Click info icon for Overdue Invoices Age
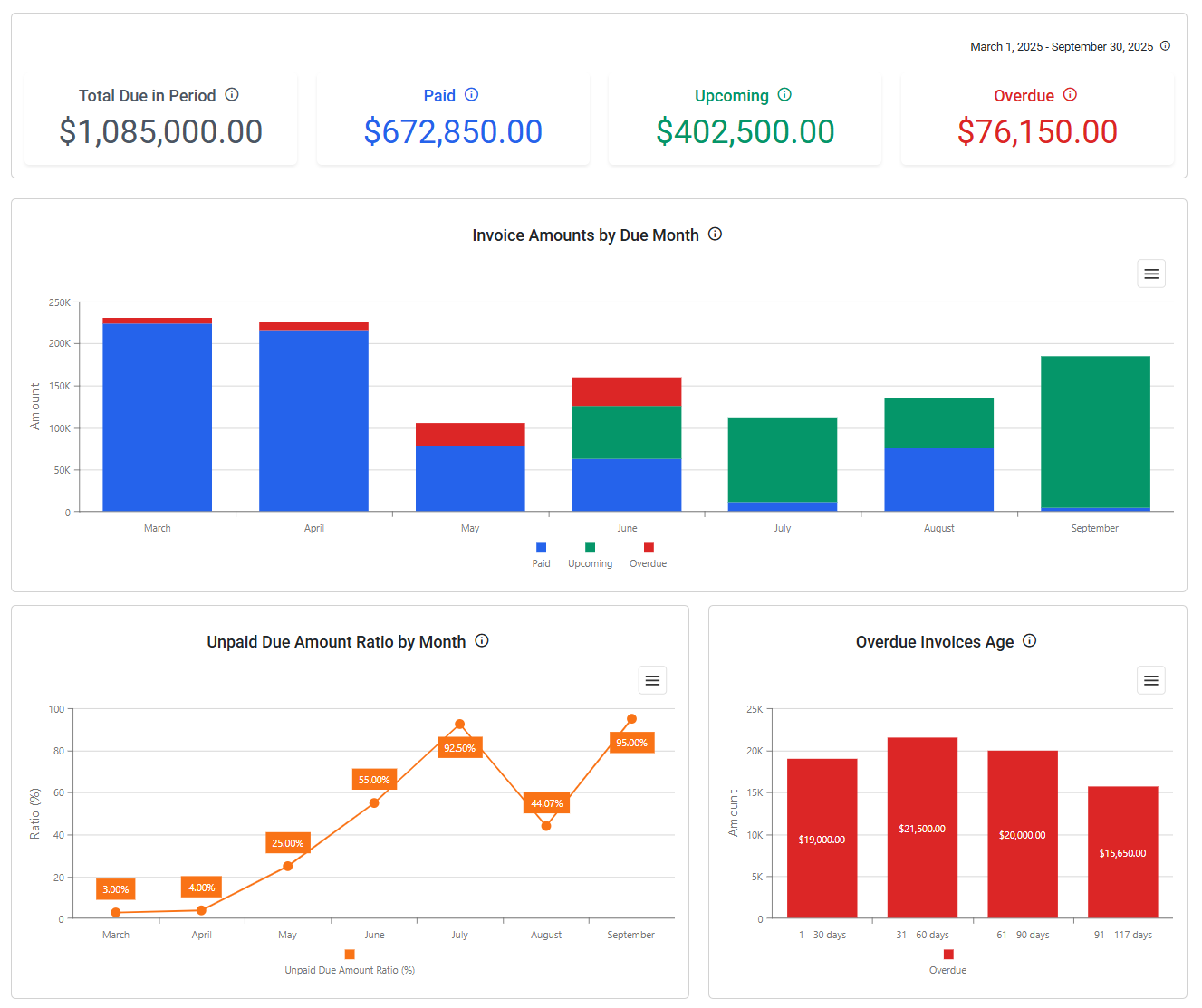Viewport: 1202px width, 1008px height. (1029, 641)
